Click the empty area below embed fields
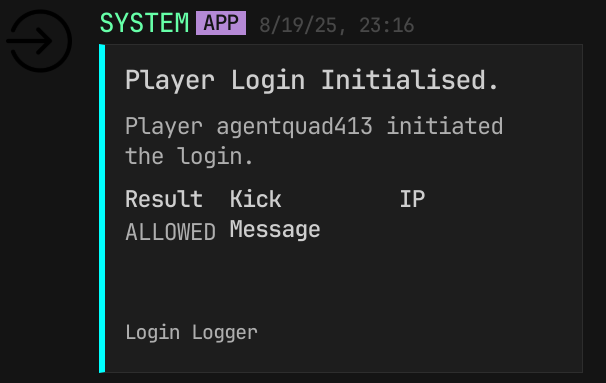This screenshot has width=606, height=383. [344, 282]
